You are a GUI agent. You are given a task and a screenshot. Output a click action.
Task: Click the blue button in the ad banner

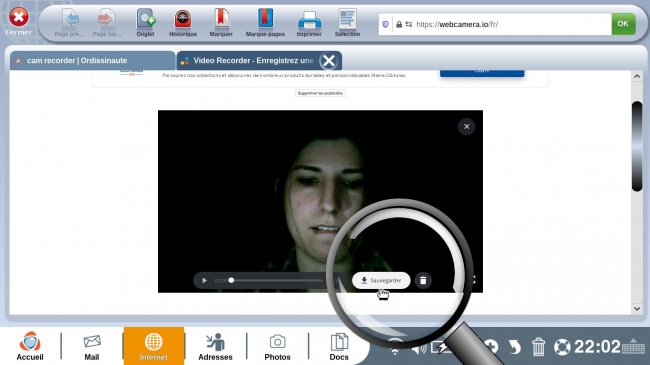coord(482,73)
